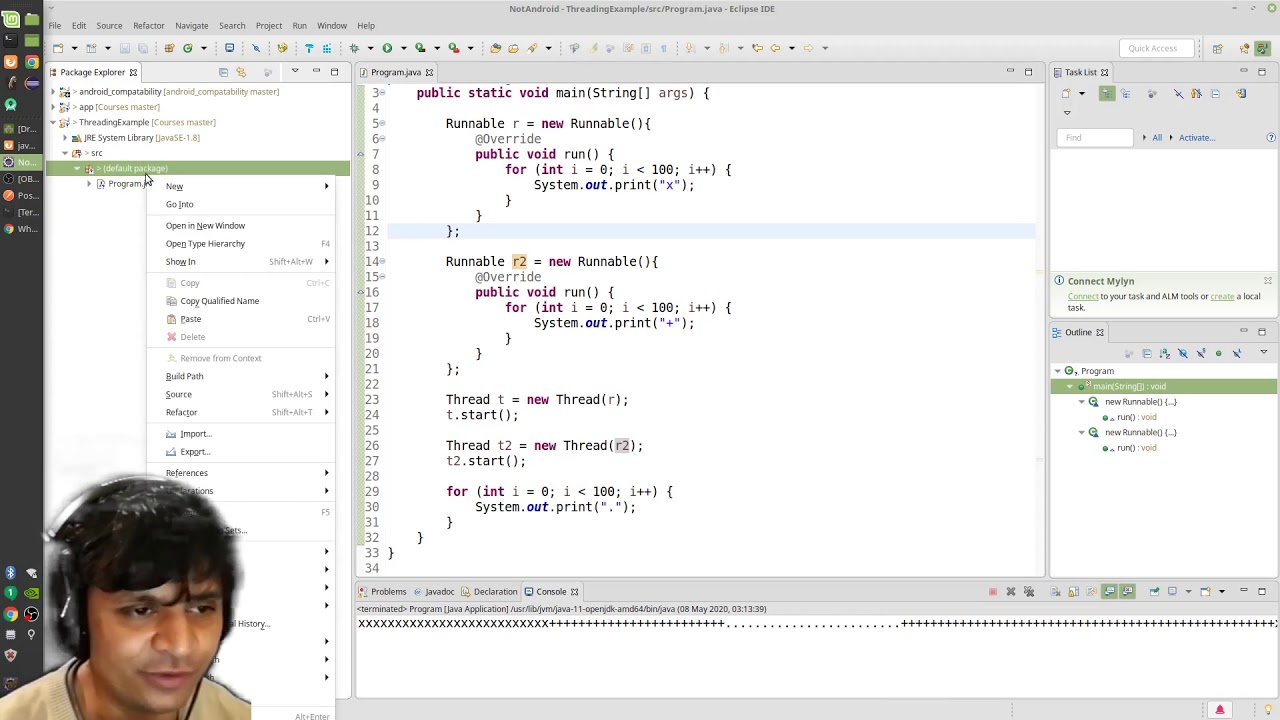Toggle Categorized view in Task List toolbar
Viewport: 1280px width, 720px height.
(1106, 94)
